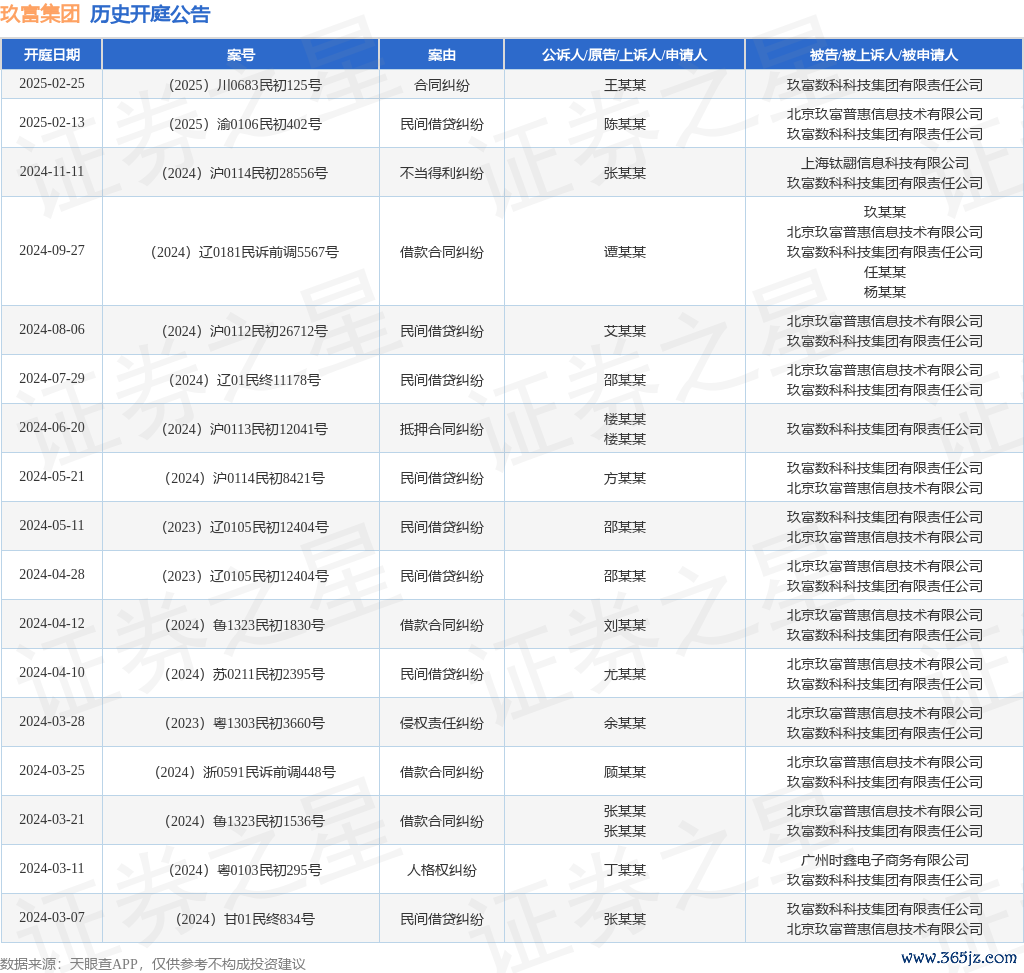Click plaintiff 谭某某

(x=624, y=252)
